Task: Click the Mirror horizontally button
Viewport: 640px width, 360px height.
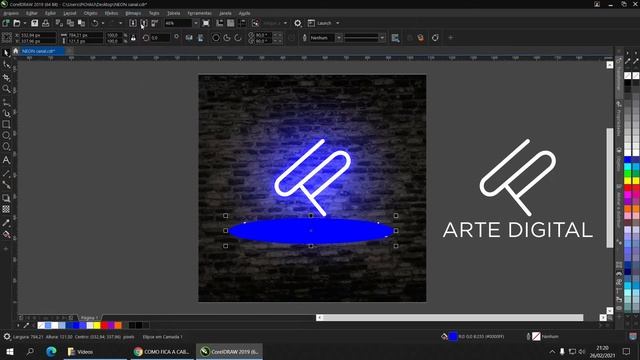Action: click(189, 38)
